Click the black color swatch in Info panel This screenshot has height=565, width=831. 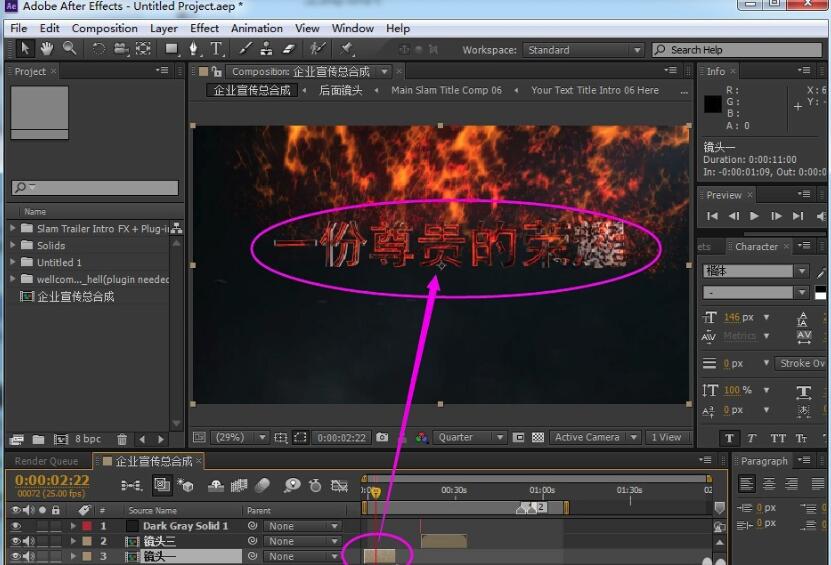pyautogui.click(x=713, y=103)
